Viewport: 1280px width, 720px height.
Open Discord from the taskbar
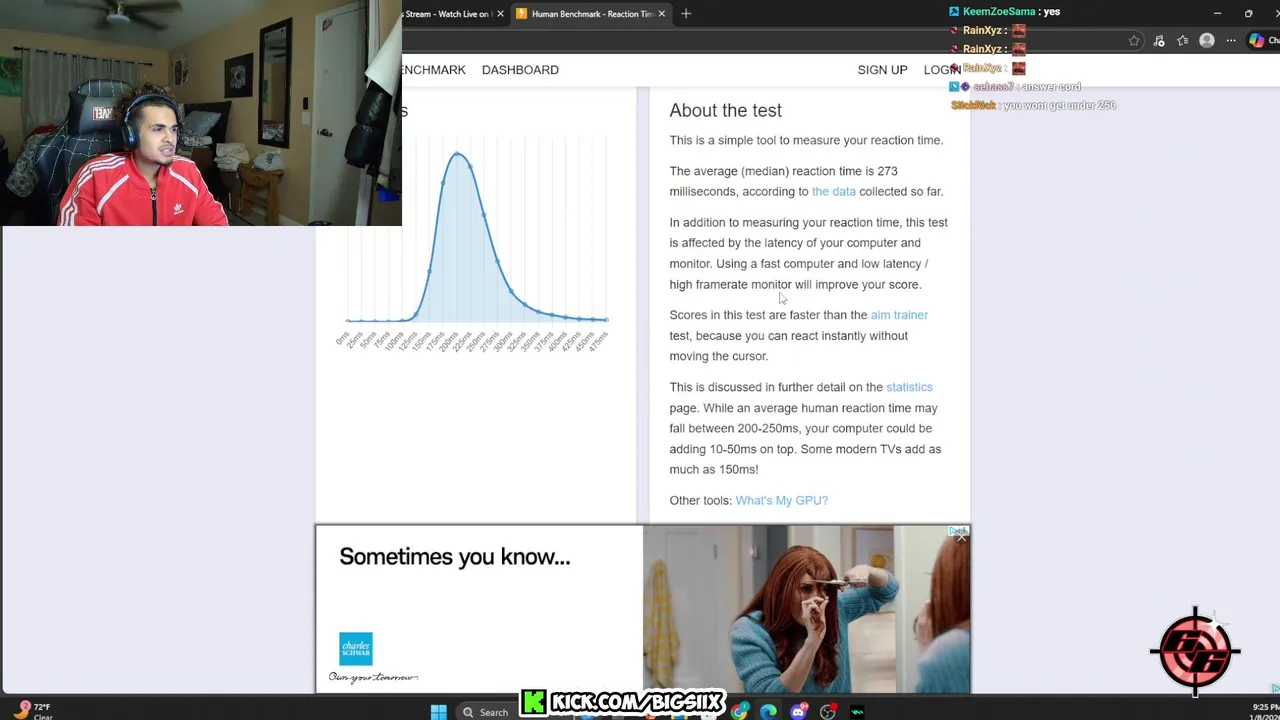pos(798,712)
